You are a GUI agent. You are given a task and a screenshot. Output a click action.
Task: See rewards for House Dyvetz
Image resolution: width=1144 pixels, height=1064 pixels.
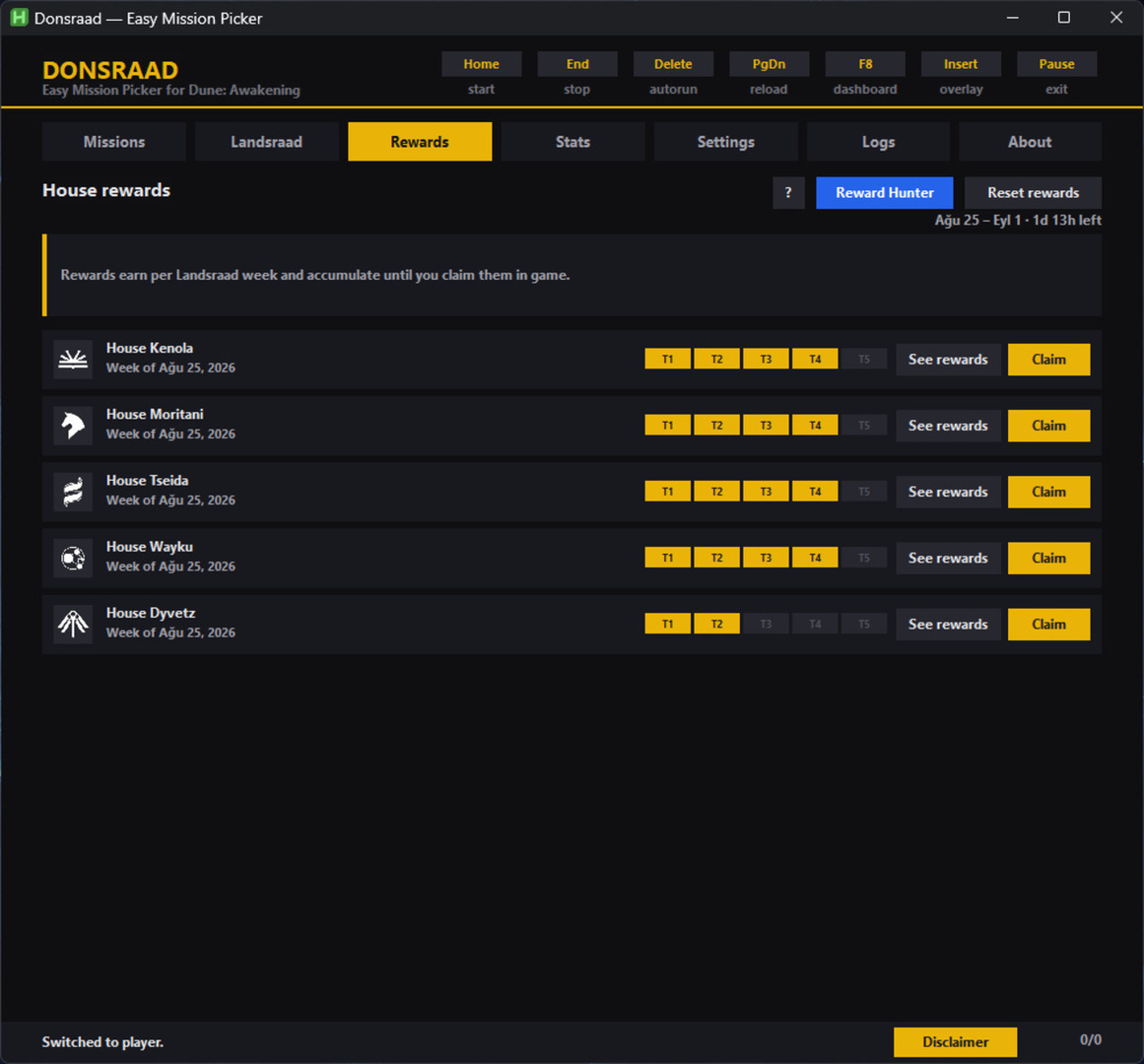tap(948, 625)
